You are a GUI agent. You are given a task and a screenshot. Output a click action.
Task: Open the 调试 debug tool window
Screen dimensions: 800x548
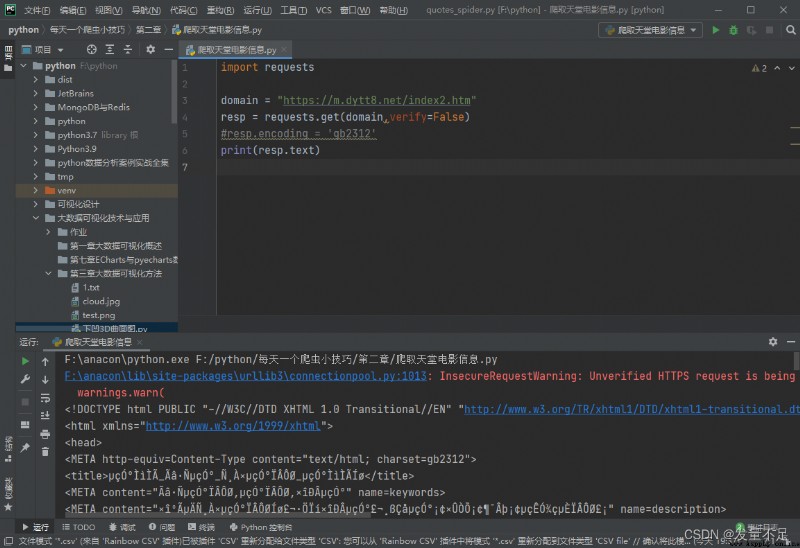click(122, 527)
